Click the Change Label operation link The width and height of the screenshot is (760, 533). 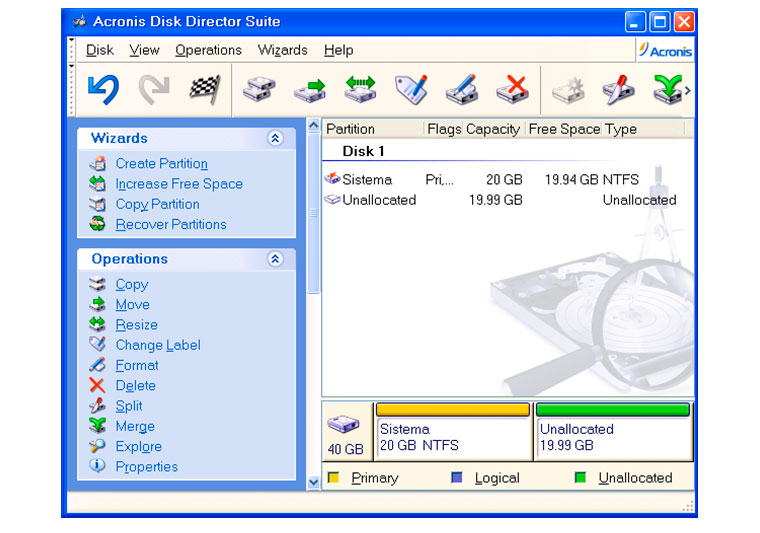(158, 345)
